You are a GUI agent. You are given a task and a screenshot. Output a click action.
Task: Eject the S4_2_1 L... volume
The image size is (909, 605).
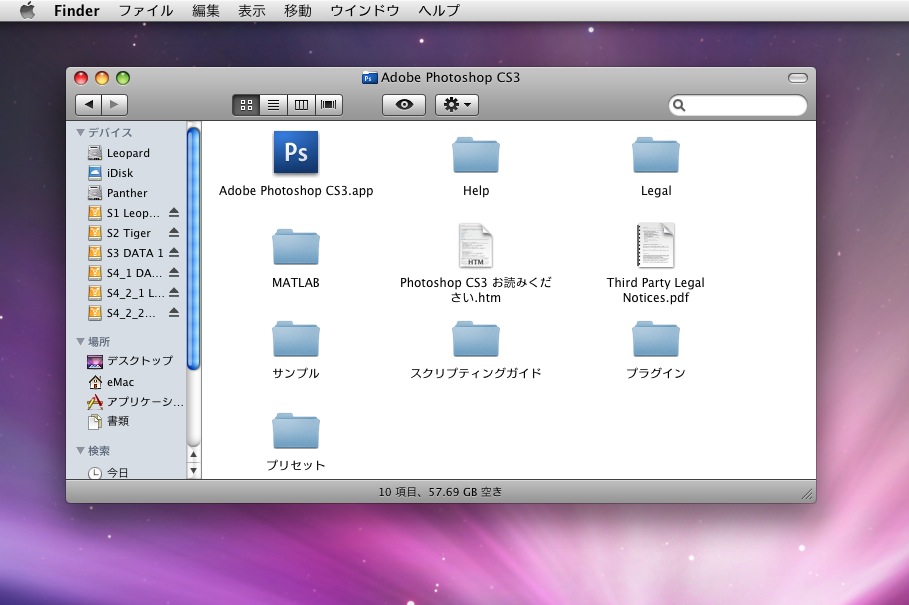(x=174, y=293)
